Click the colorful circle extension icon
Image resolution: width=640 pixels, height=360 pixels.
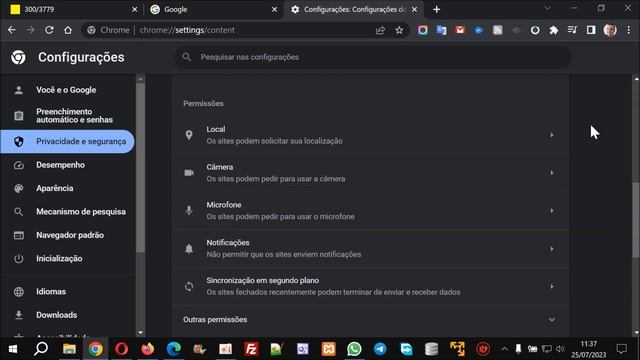tap(423, 30)
